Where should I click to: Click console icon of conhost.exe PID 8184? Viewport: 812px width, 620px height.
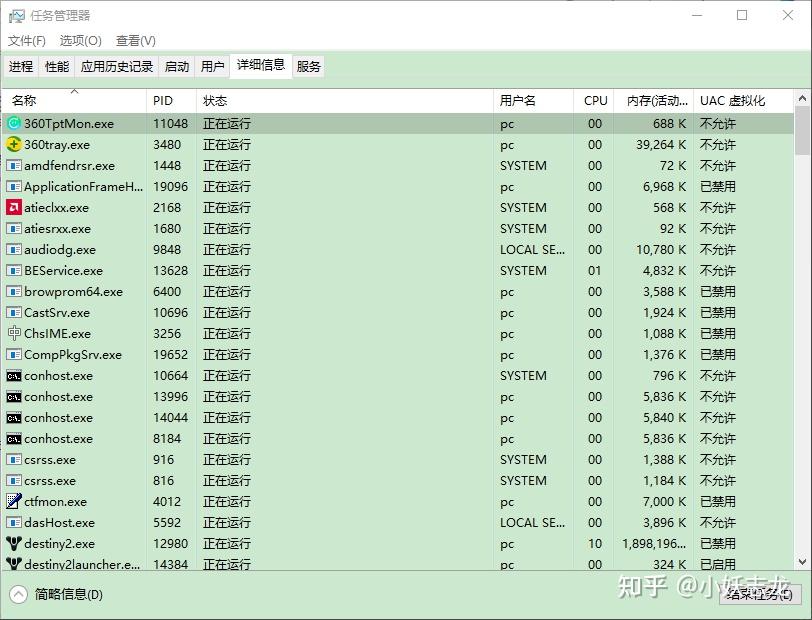coord(14,439)
